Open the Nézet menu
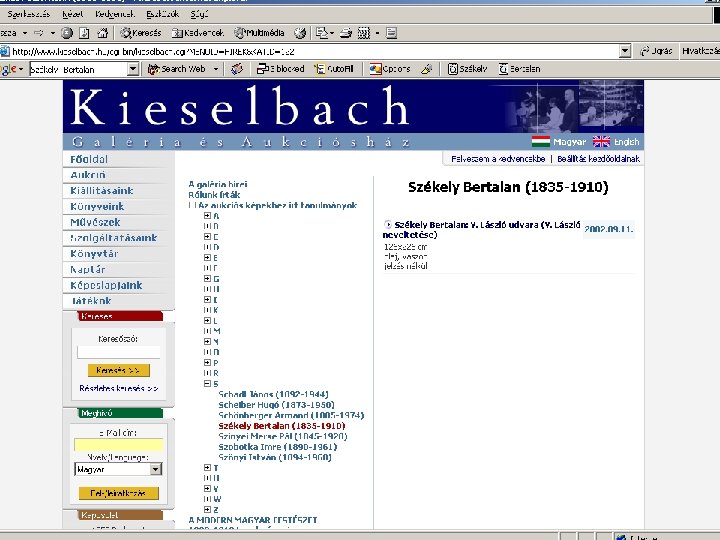The width and height of the screenshot is (720, 540). 73,14
